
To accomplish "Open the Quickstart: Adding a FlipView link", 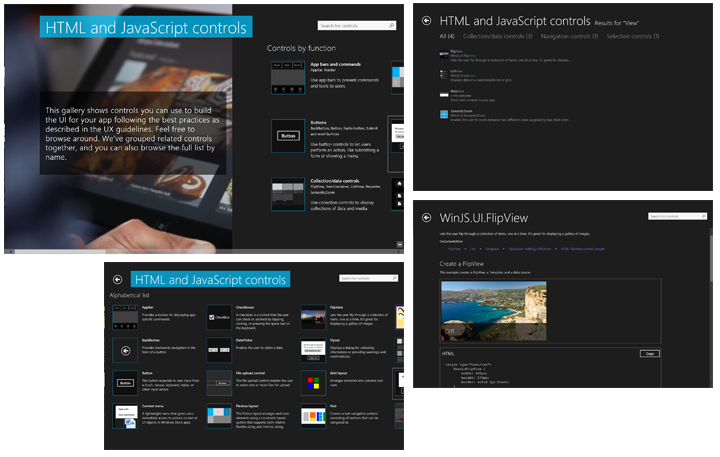I will coord(529,248).
